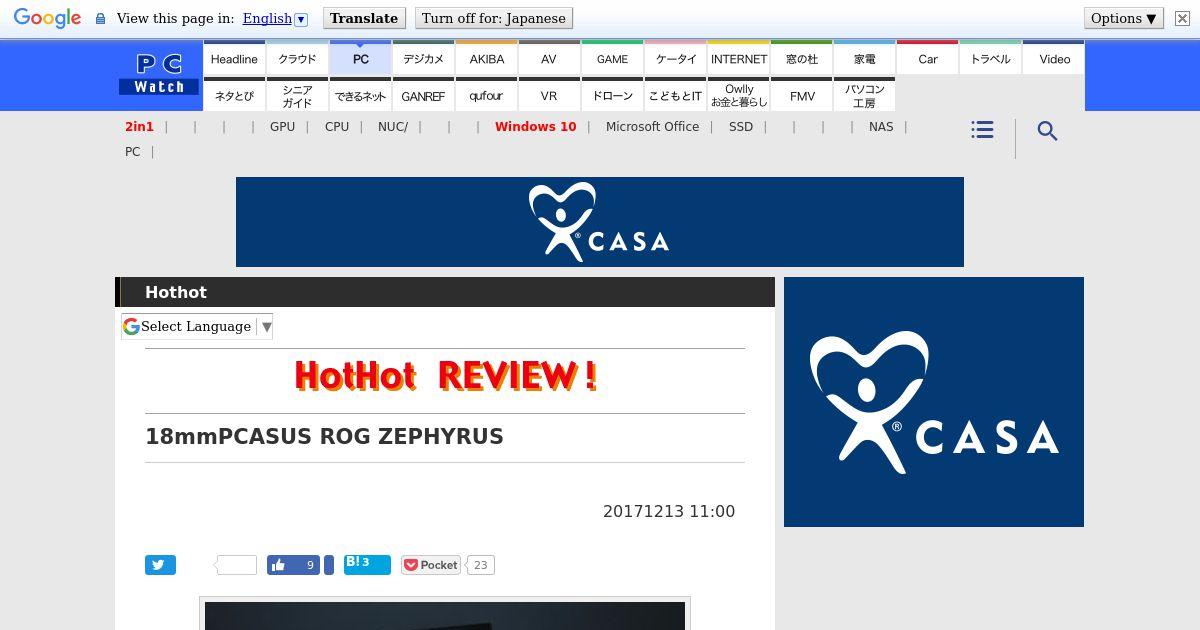Image resolution: width=1200 pixels, height=630 pixels.
Task: Open the VR tab
Action: pyautogui.click(x=549, y=95)
